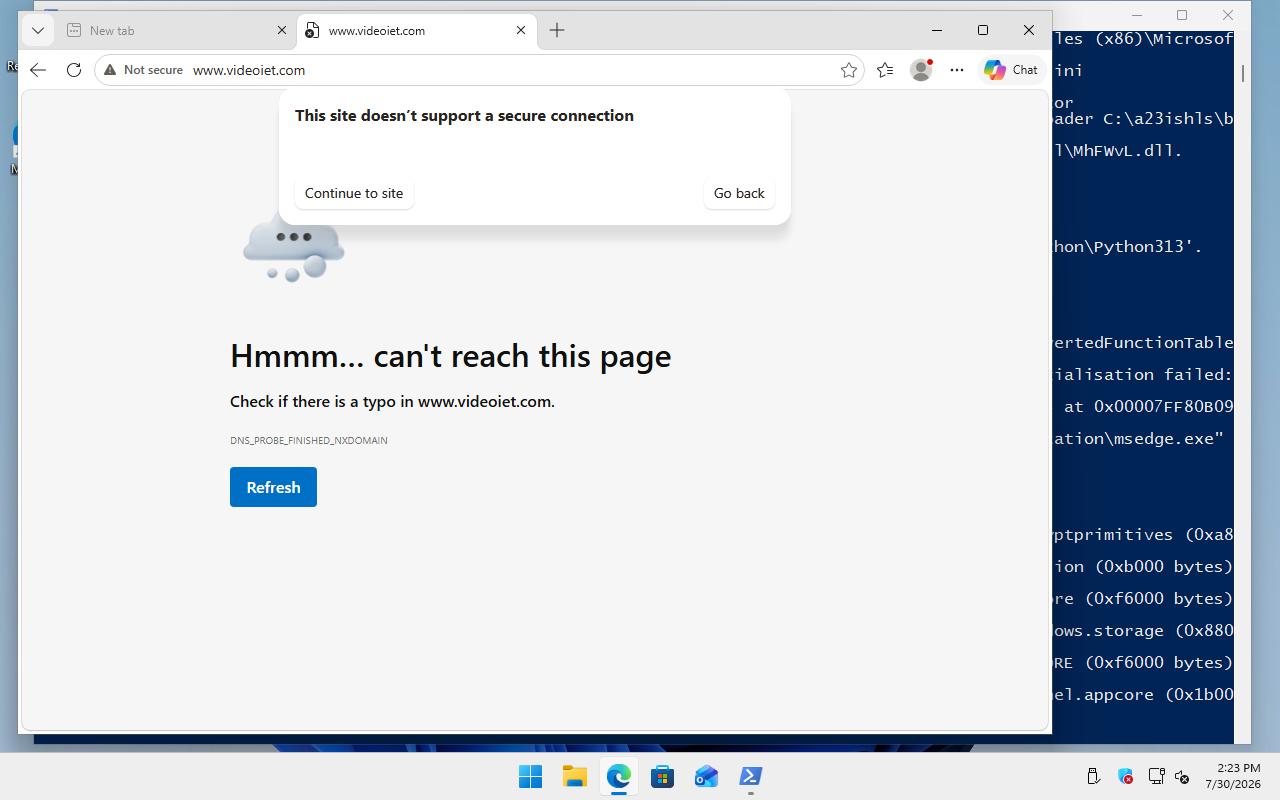Image resolution: width=1280 pixels, height=800 pixels.
Task: Select the www.videoiet.com tab
Action: (x=417, y=30)
